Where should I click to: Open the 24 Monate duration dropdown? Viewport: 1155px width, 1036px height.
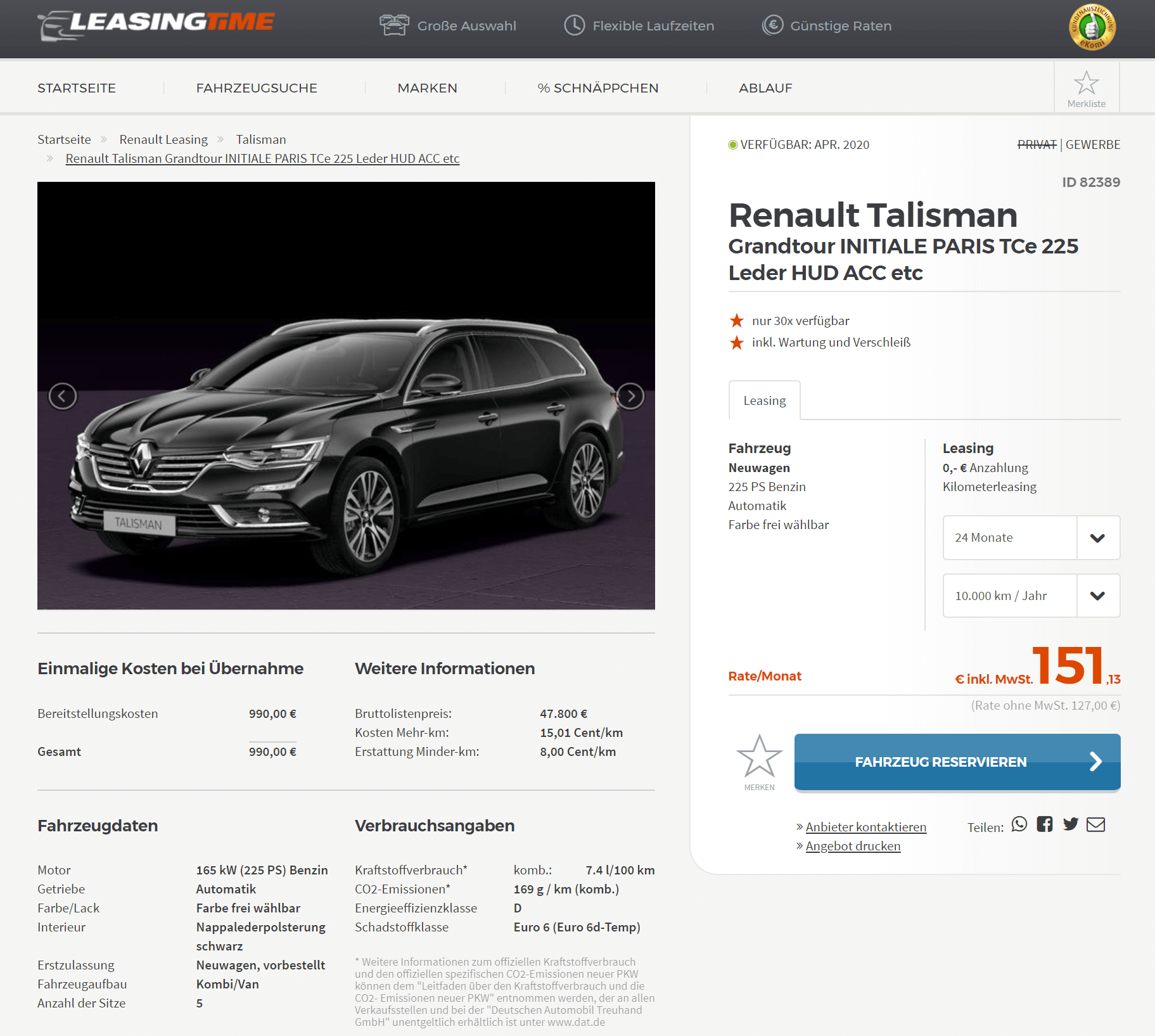coord(1031,537)
